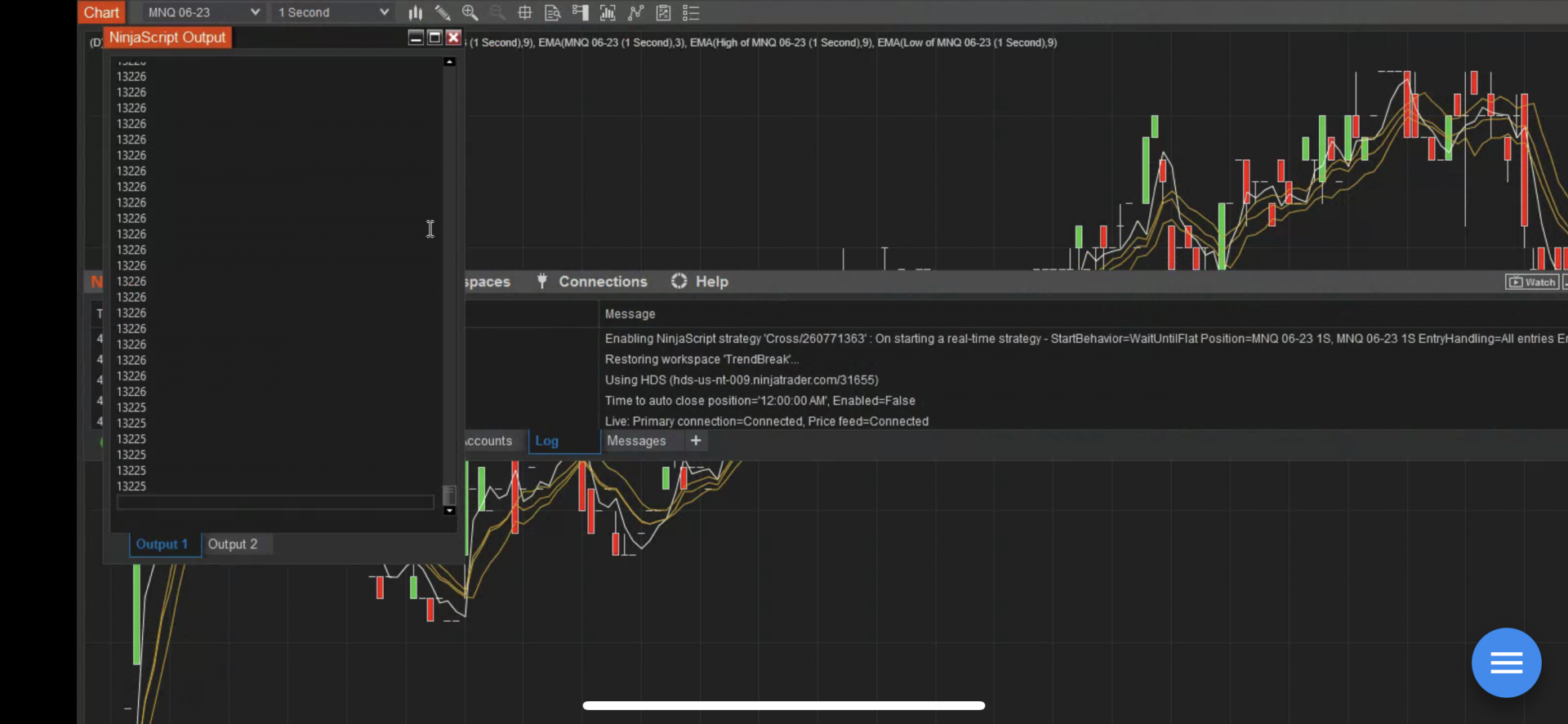Select the Accounts tab
The width and height of the screenshot is (1568, 724).
(488, 441)
